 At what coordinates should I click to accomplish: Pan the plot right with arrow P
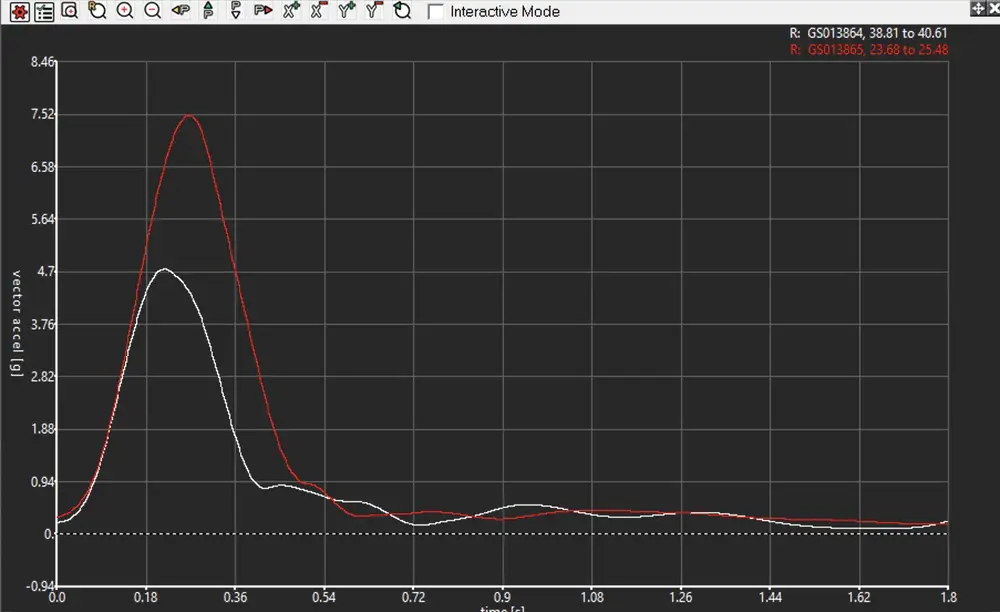(263, 10)
